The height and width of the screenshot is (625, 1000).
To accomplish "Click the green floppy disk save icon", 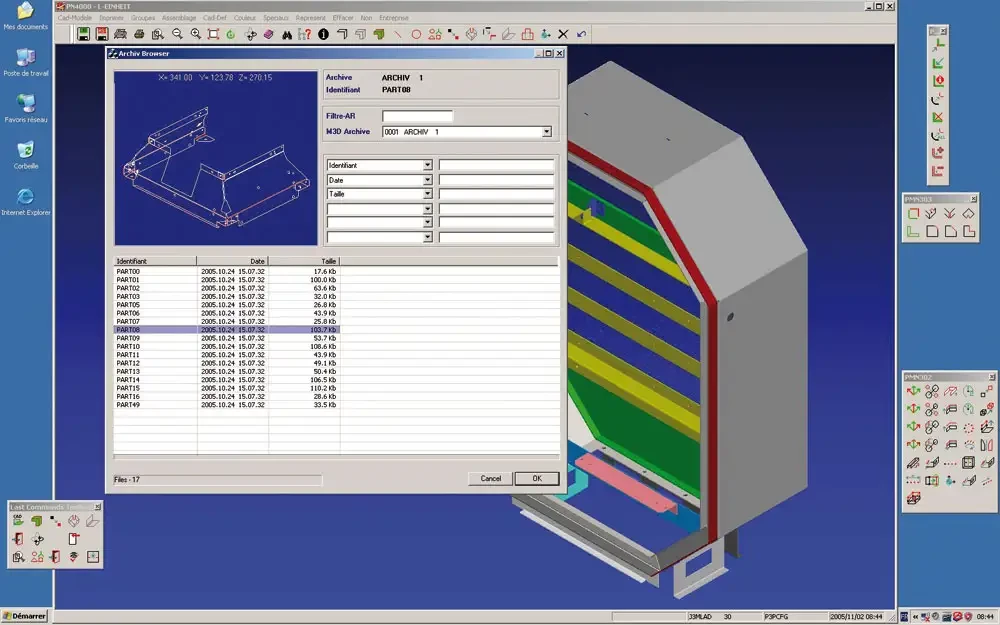I will click(84, 34).
